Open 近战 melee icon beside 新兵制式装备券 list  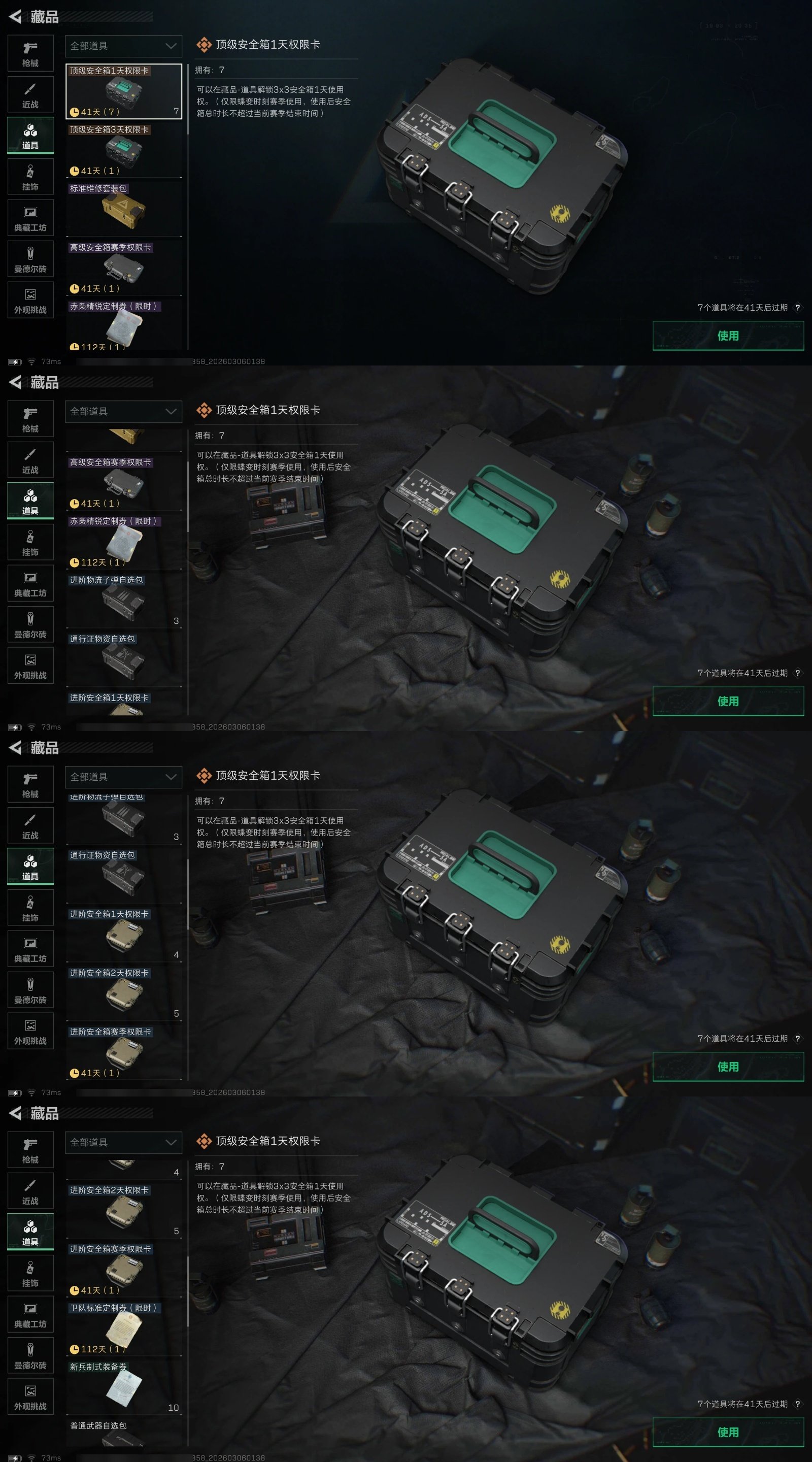pos(30,1191)
